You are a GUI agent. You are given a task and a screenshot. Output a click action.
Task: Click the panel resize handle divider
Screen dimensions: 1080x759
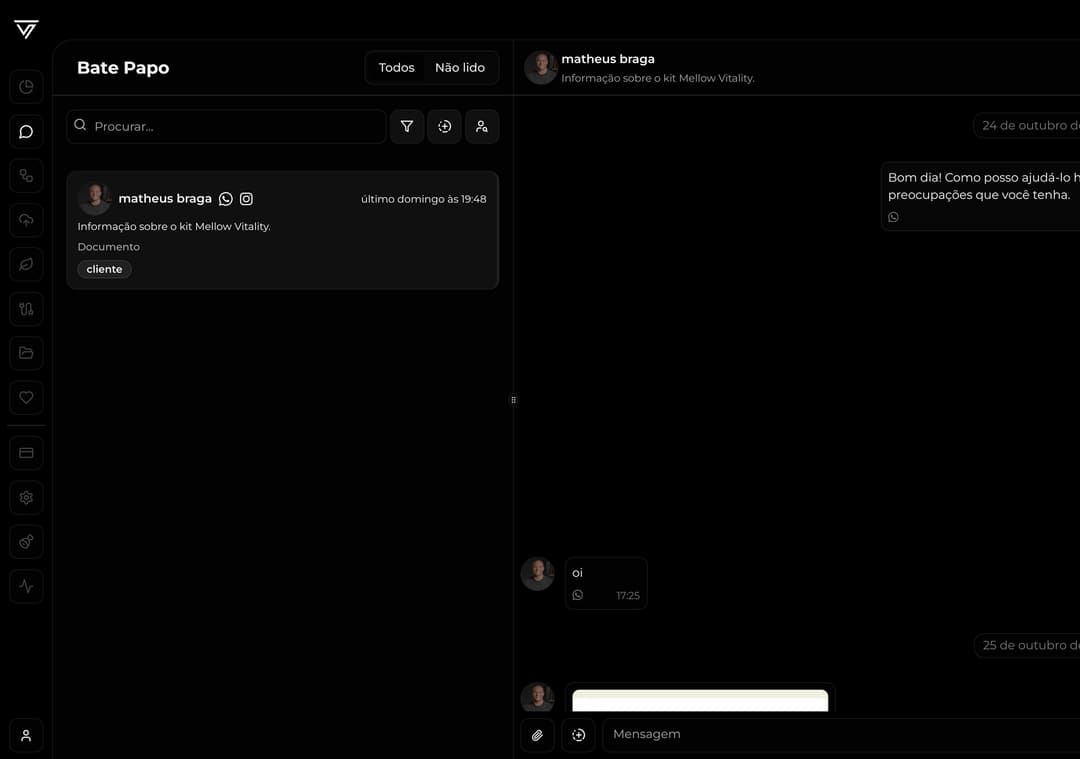tap(514, 400)
